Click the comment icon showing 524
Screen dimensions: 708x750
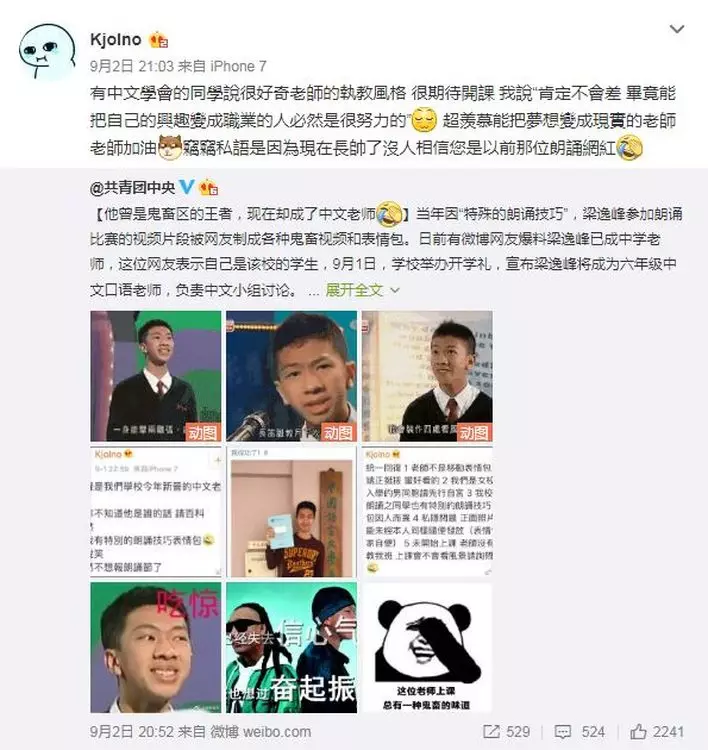pos(562,732)
